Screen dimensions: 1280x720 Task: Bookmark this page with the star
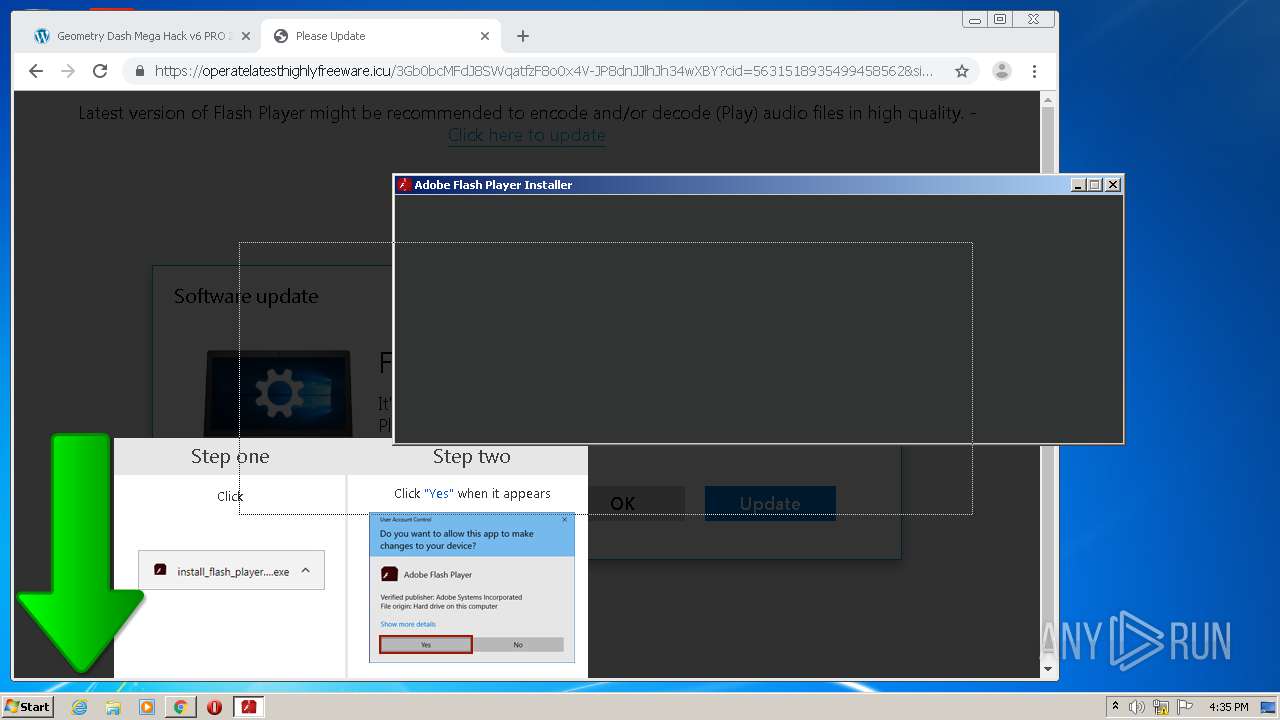coord(962,71)
